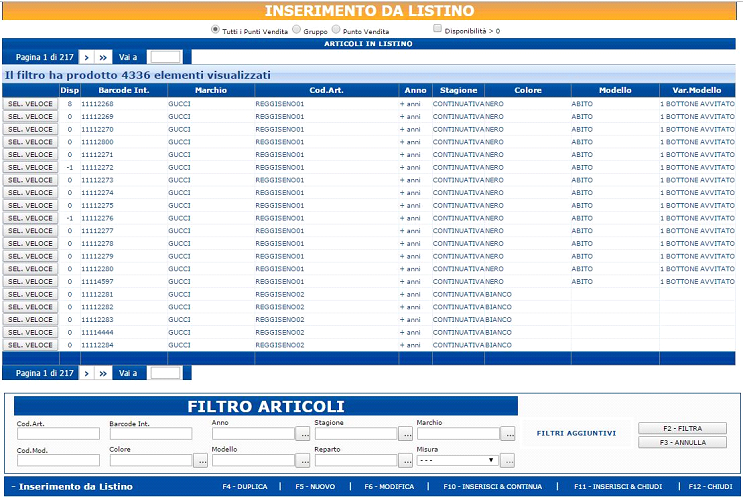Focus the Cod.Mod. filter field

coord(58,460)
